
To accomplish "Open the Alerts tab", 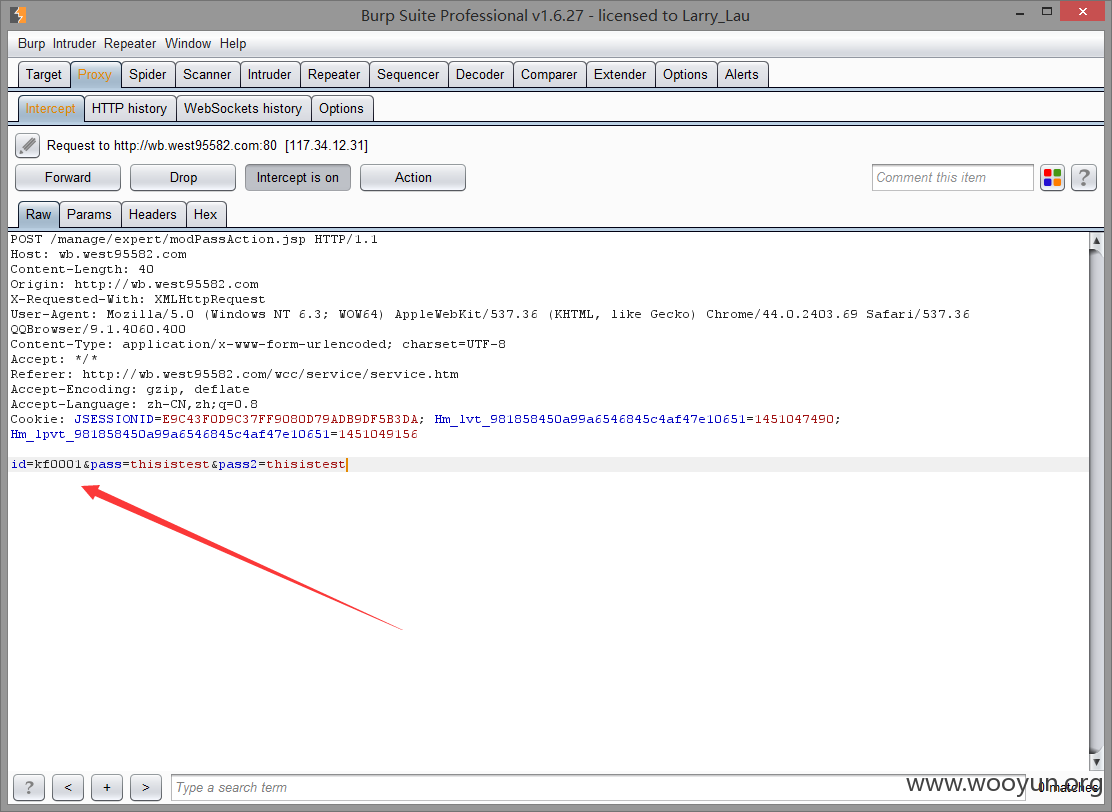I will coord(742,74).
